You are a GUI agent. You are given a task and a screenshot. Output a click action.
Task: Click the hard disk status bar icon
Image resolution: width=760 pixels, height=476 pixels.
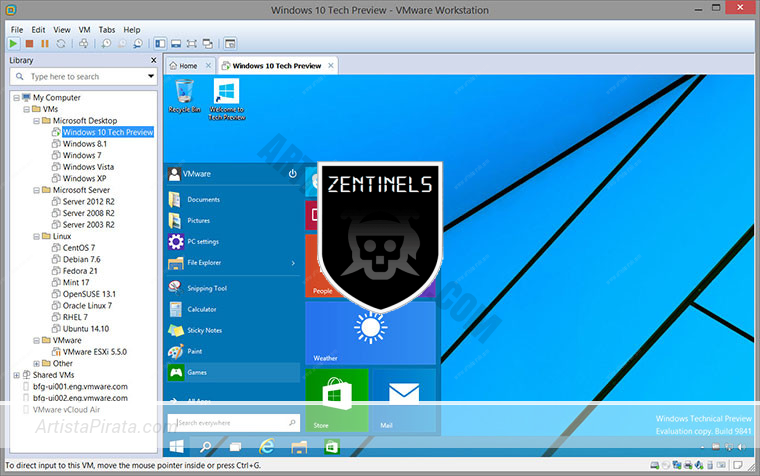654,465
